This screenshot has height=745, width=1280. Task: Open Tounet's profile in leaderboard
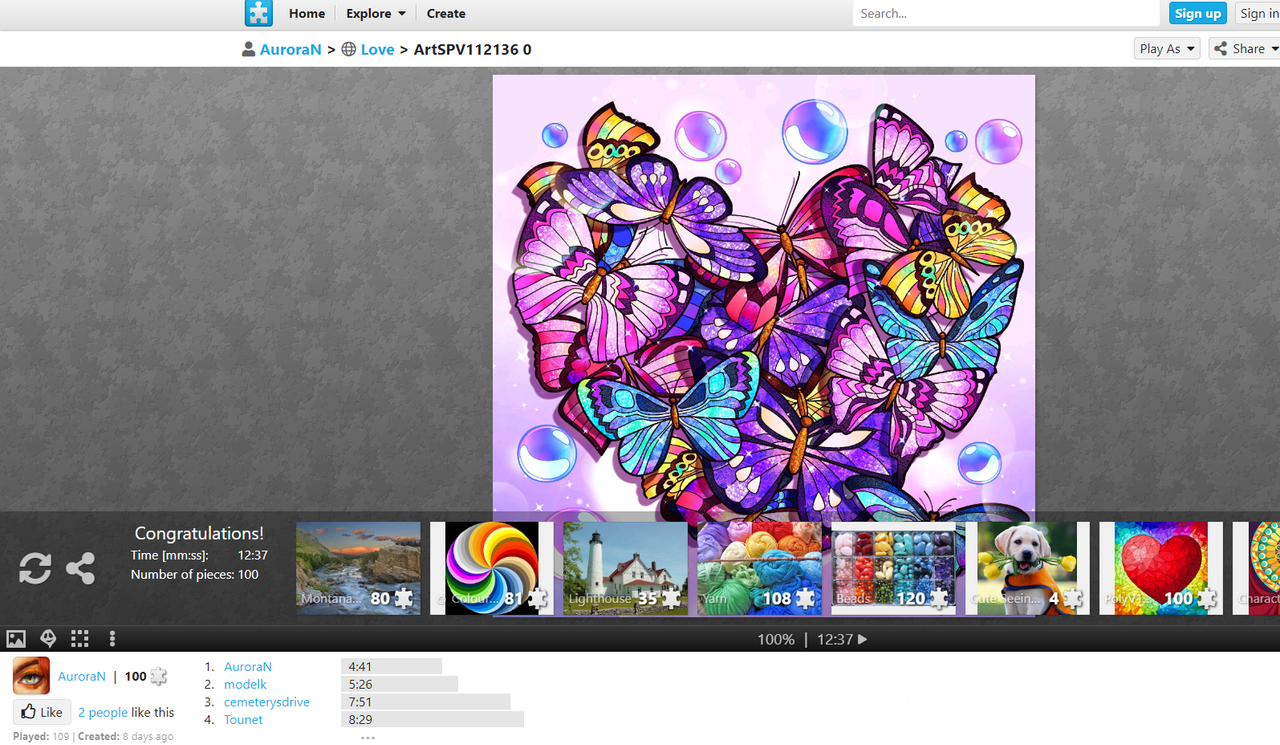244,720
